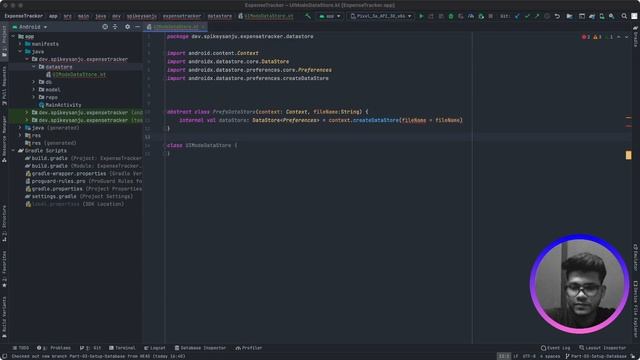
Task: Expand the db package node
Action: pyautogui.click(x=34, y=82)
